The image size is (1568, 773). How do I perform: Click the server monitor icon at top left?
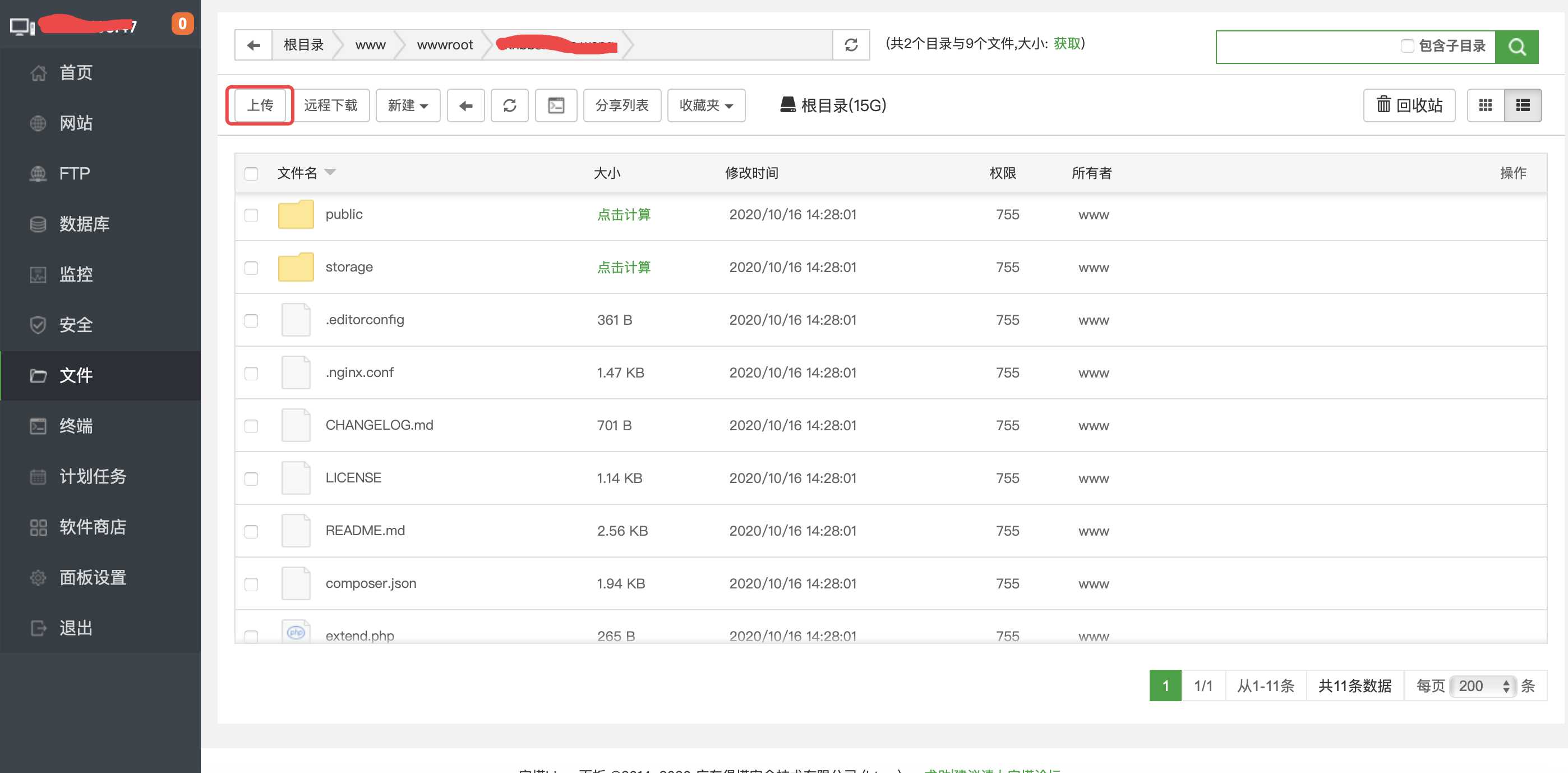[22, 27]
